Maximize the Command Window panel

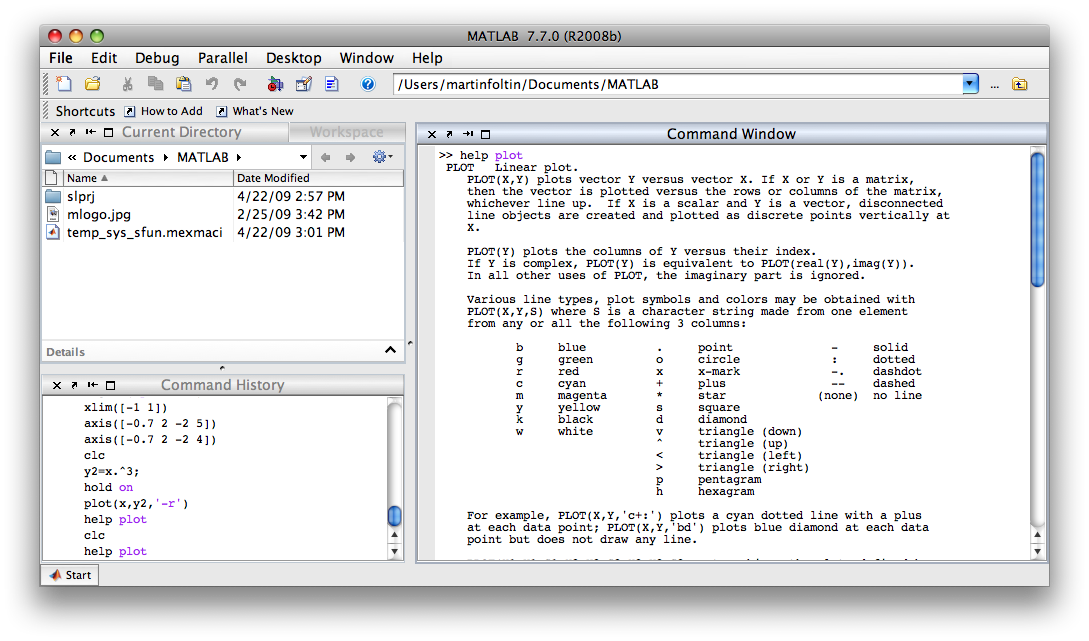485,134
